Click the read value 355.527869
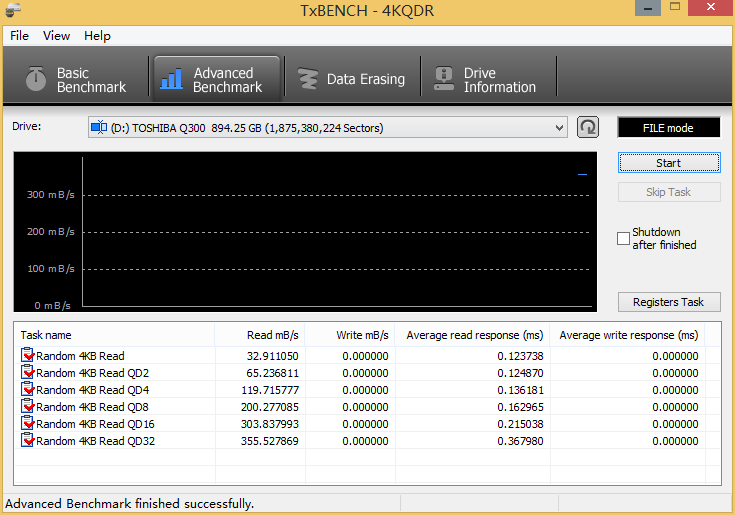 pyautogui.click(x=270, y=441)
